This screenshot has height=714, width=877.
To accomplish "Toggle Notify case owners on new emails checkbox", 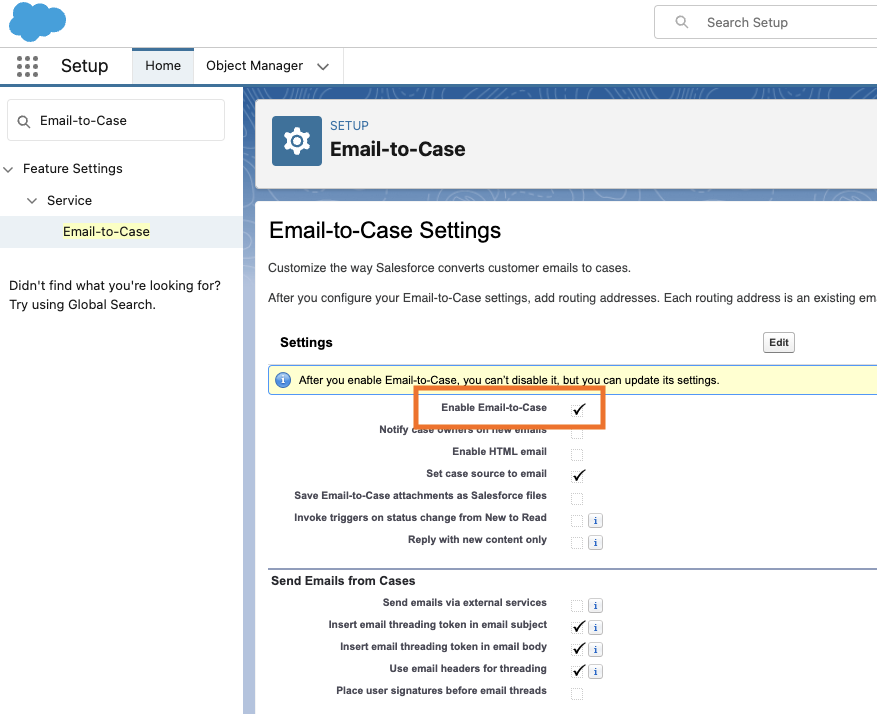I will click(577, 433).
